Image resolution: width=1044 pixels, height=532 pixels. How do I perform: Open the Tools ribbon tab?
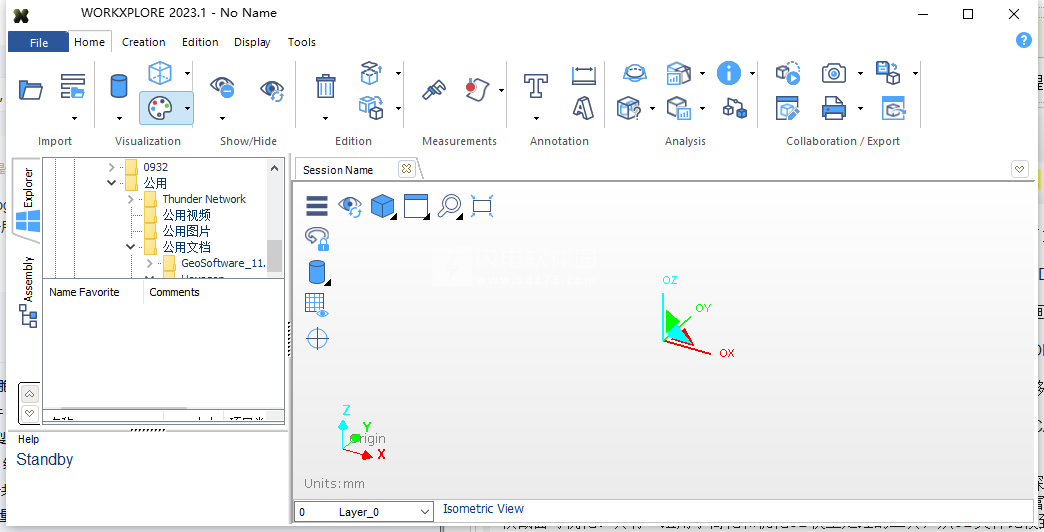[x=302, y=42]
